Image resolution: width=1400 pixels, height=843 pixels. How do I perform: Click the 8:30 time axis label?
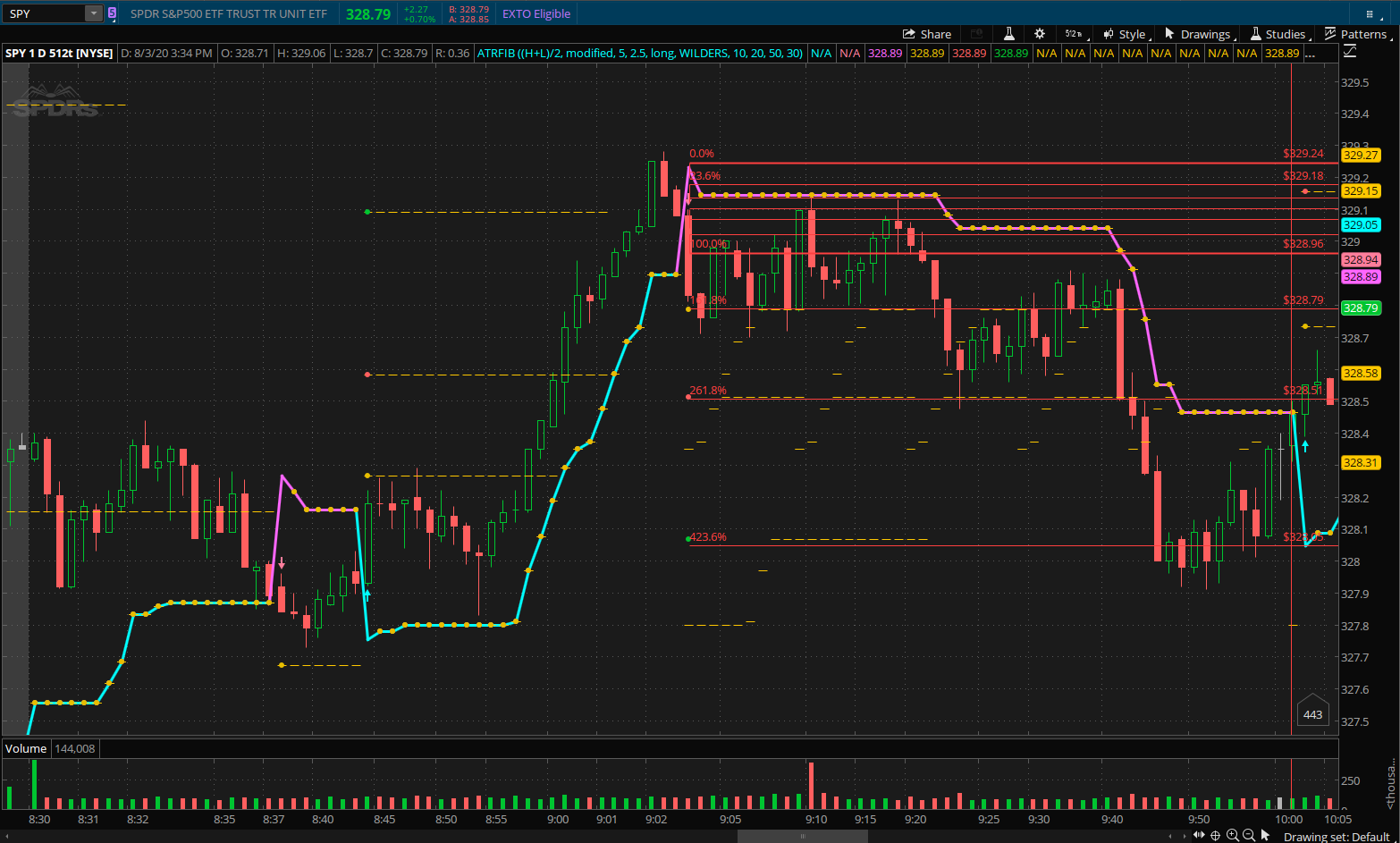[x=39, y=820]
